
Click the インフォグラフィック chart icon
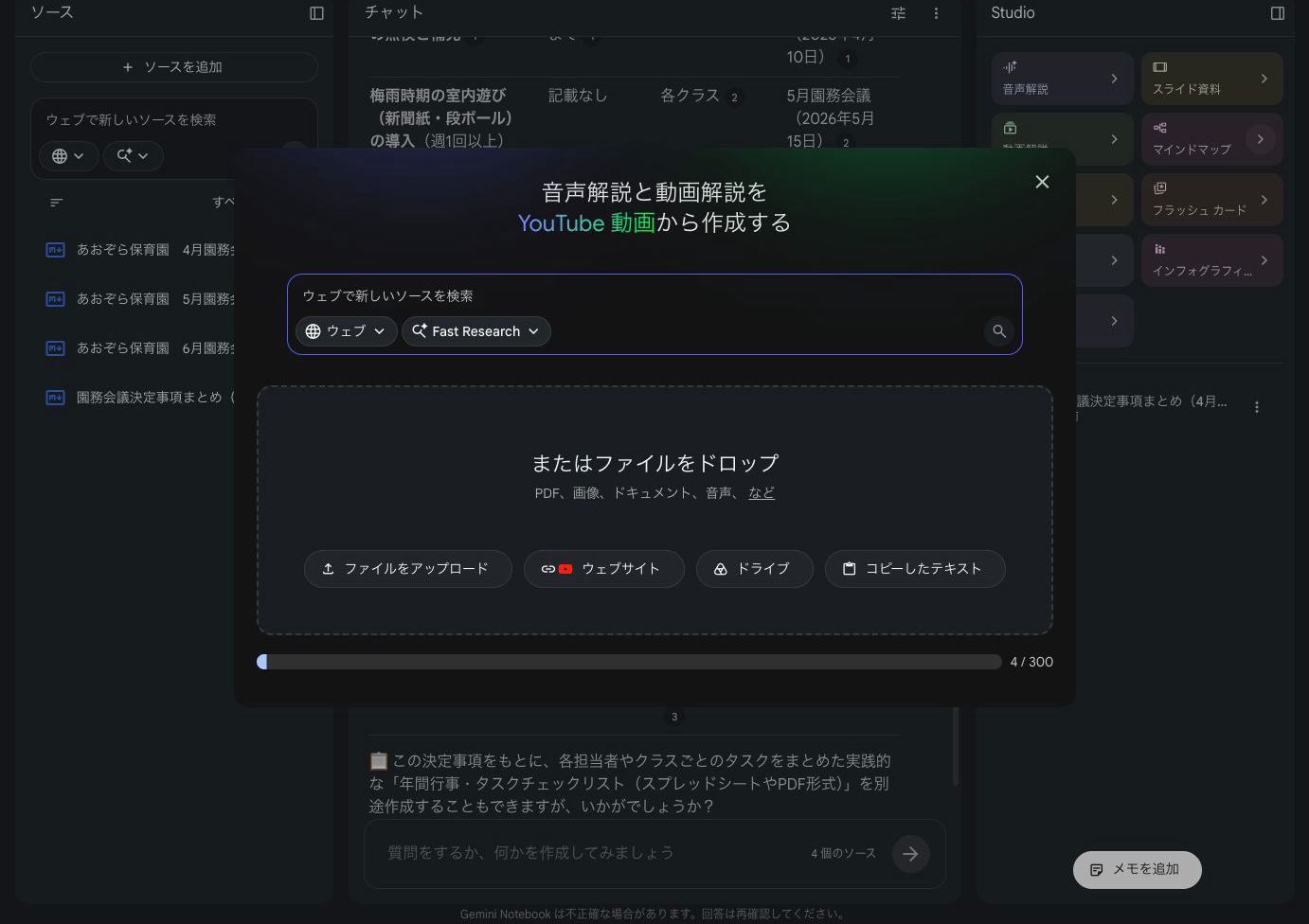click(1160, 249)
